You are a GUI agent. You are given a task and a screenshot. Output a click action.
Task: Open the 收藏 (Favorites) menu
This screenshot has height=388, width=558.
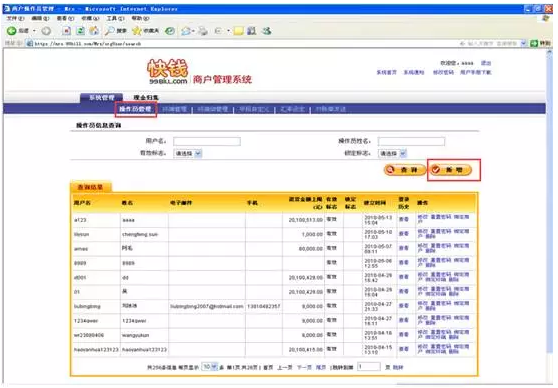(x=90, y=18)
